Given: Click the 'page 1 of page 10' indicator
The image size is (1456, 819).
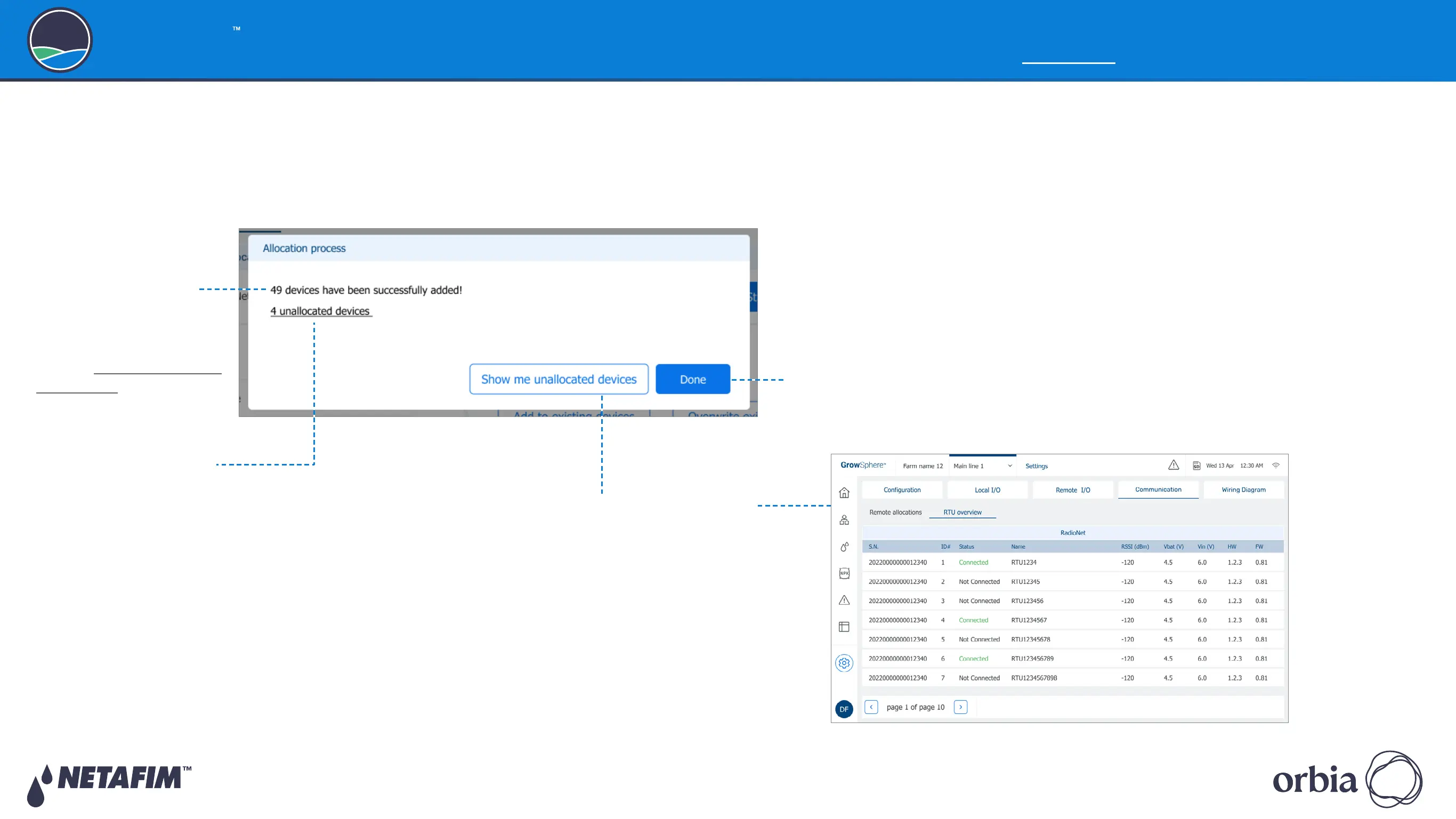Looking at the screenshot, I should (915, 707).
